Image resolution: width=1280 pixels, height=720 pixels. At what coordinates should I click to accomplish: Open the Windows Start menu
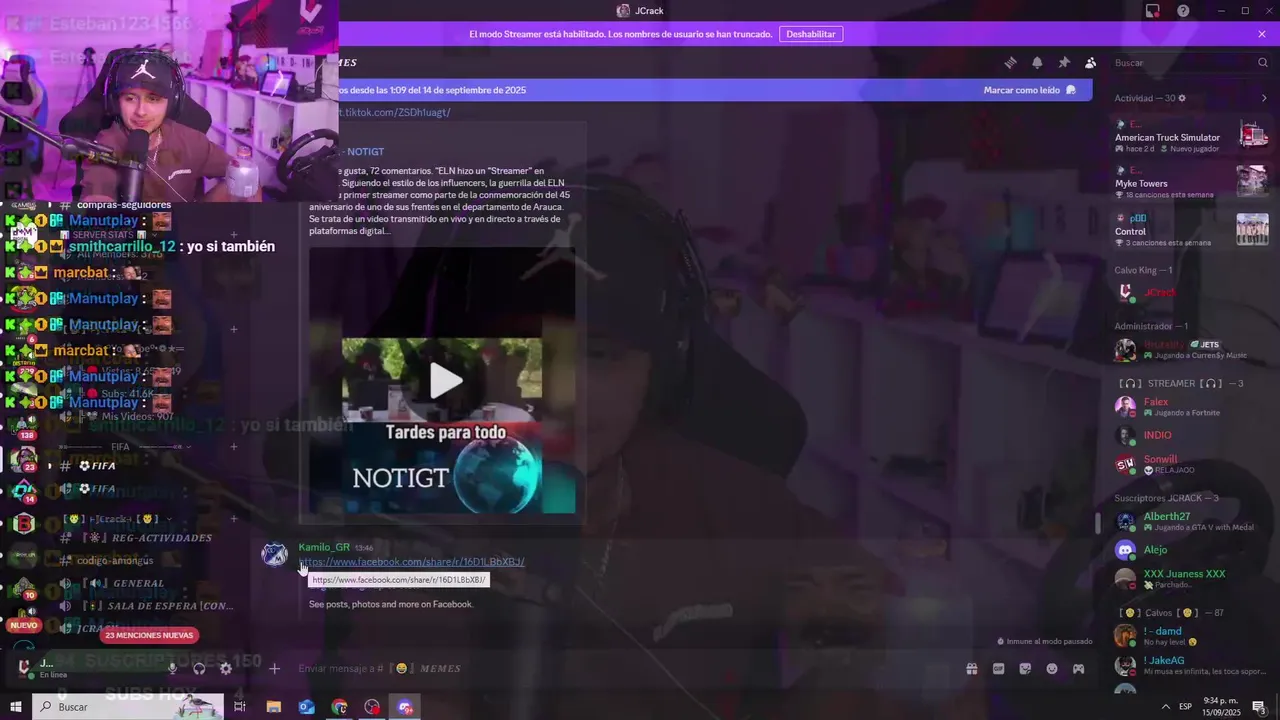16,707
